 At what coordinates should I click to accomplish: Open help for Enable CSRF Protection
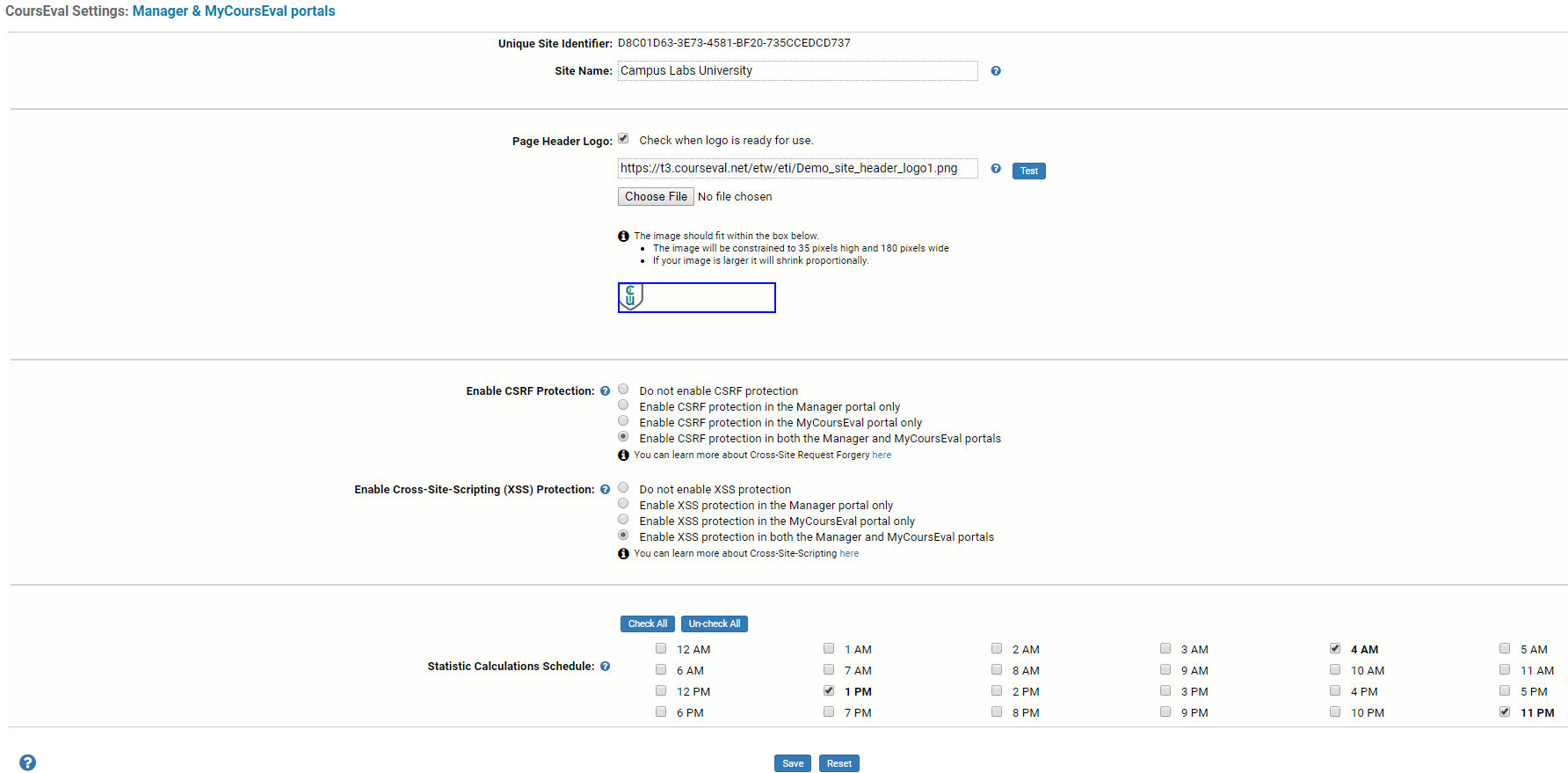coord(605,391)
